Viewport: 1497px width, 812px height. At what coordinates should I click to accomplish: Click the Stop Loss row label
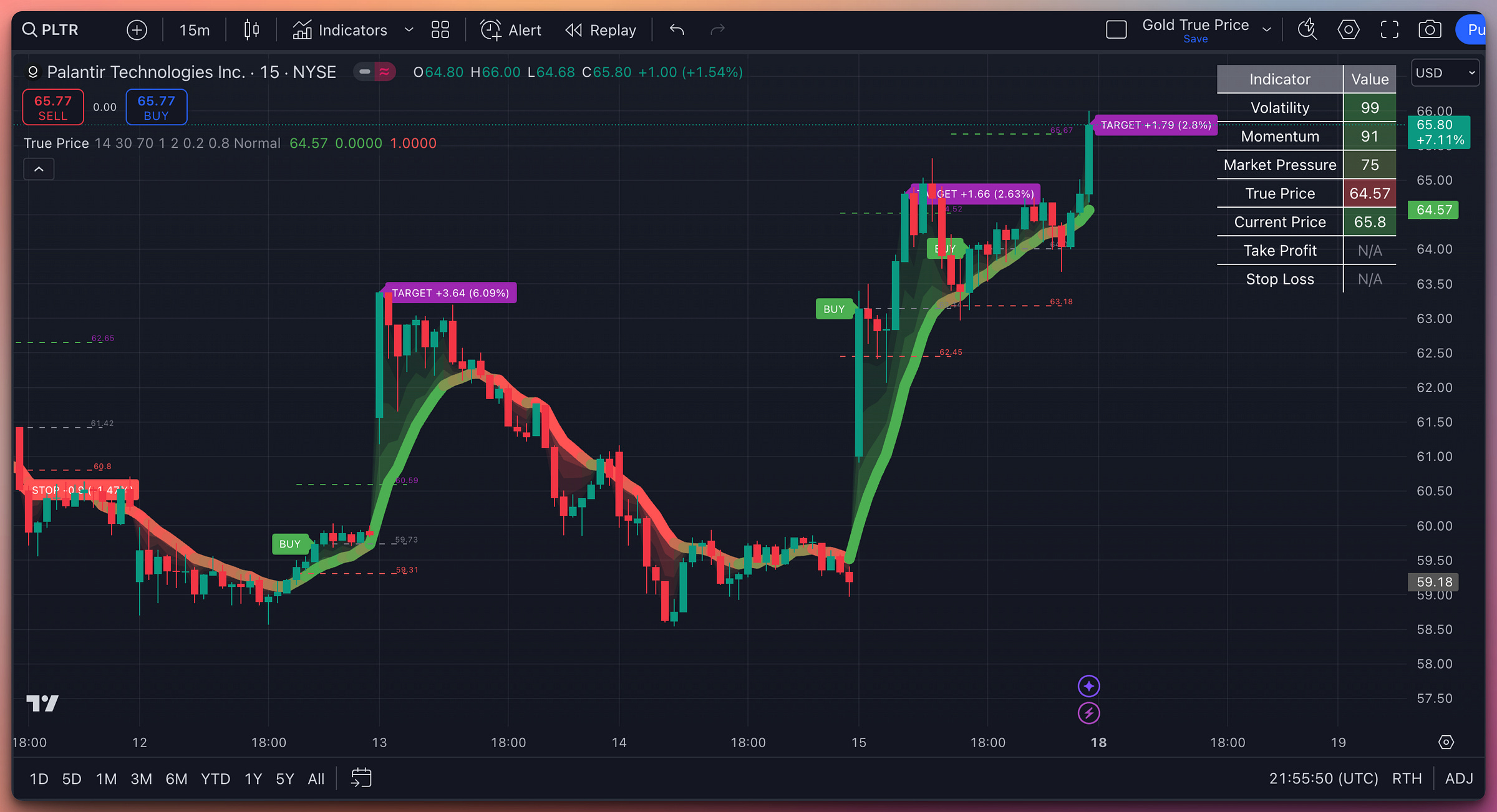click(x=1279, y=279)
